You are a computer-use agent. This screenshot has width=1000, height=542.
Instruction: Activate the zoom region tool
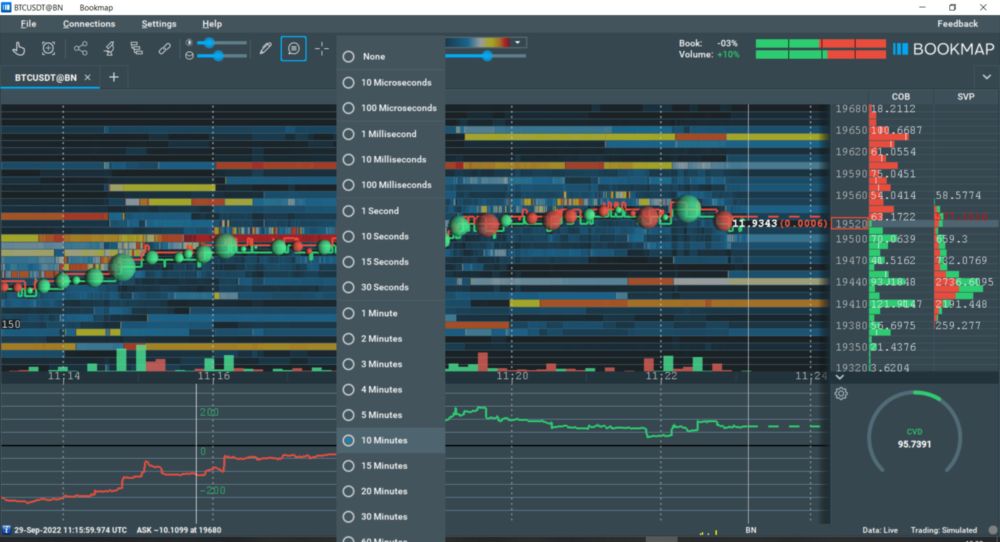[x=48, y=48]
